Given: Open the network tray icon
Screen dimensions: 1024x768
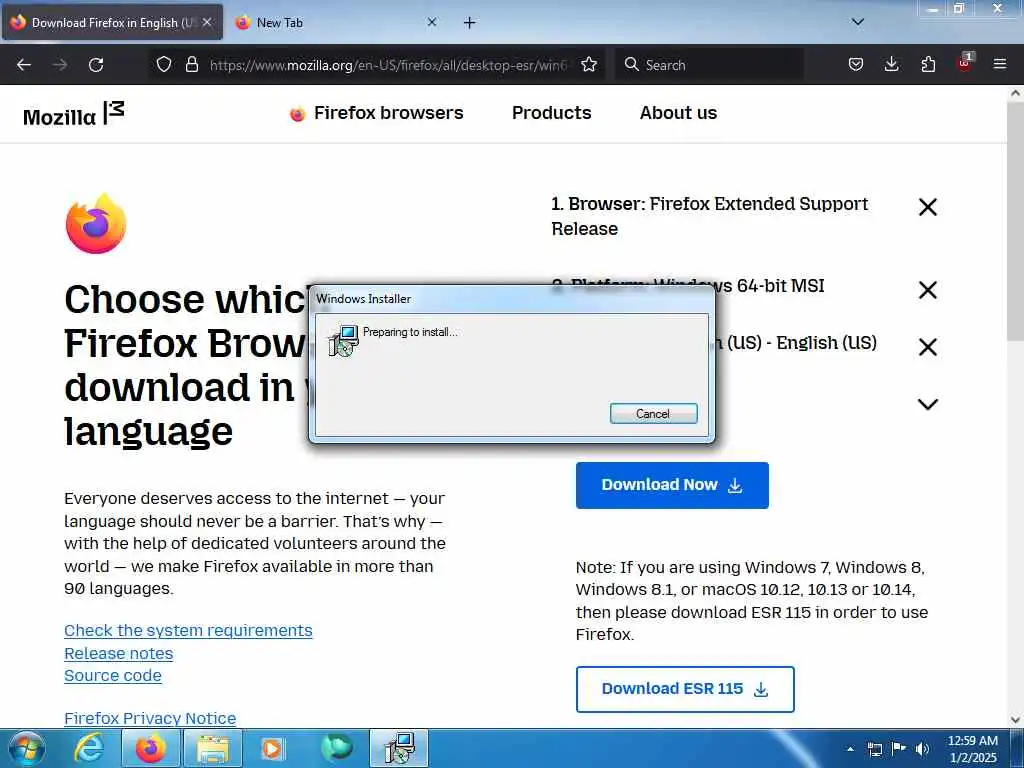Looking at the screenshot, I should [874, 748].
